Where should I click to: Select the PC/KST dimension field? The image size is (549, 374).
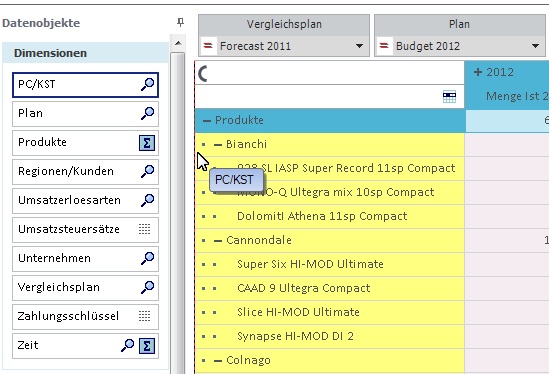[x=85, y=85]
